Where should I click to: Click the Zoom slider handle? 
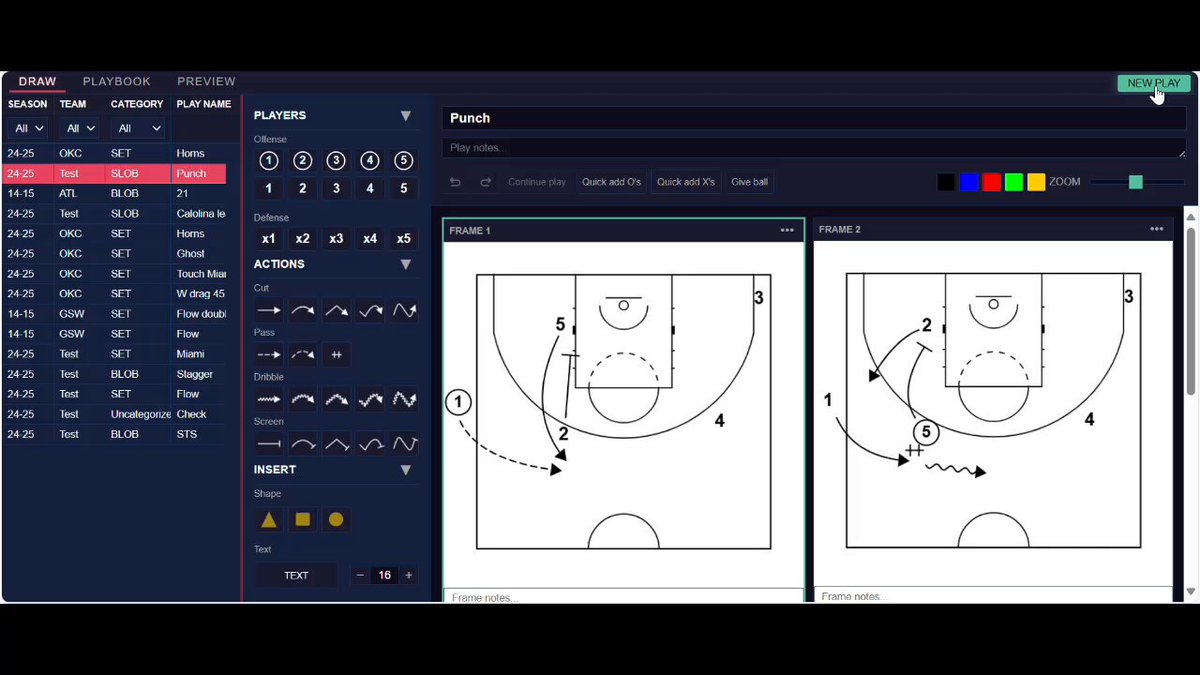1135,182
